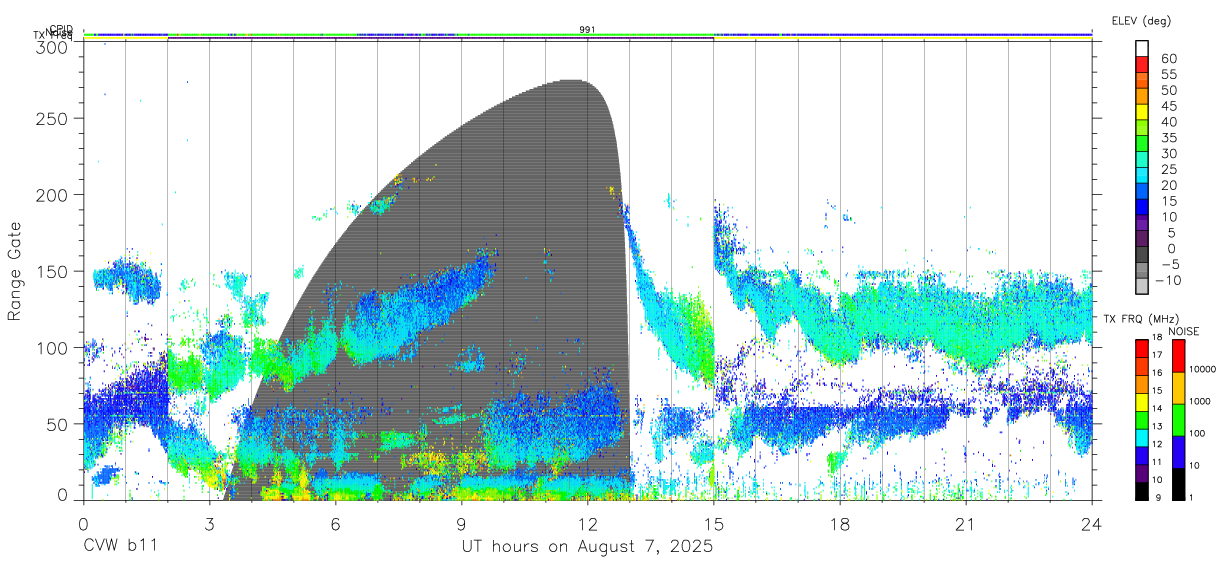
Task: Select the "50" tick on the Range Gate axis
Action: coord(58,424)
